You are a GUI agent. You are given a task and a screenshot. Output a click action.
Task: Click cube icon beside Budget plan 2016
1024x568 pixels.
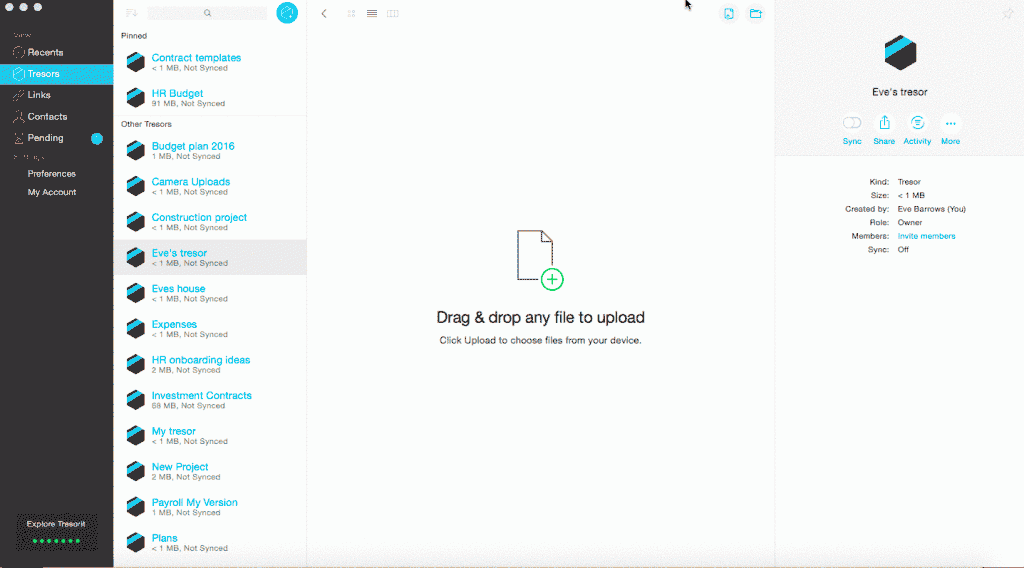(135, 151)
